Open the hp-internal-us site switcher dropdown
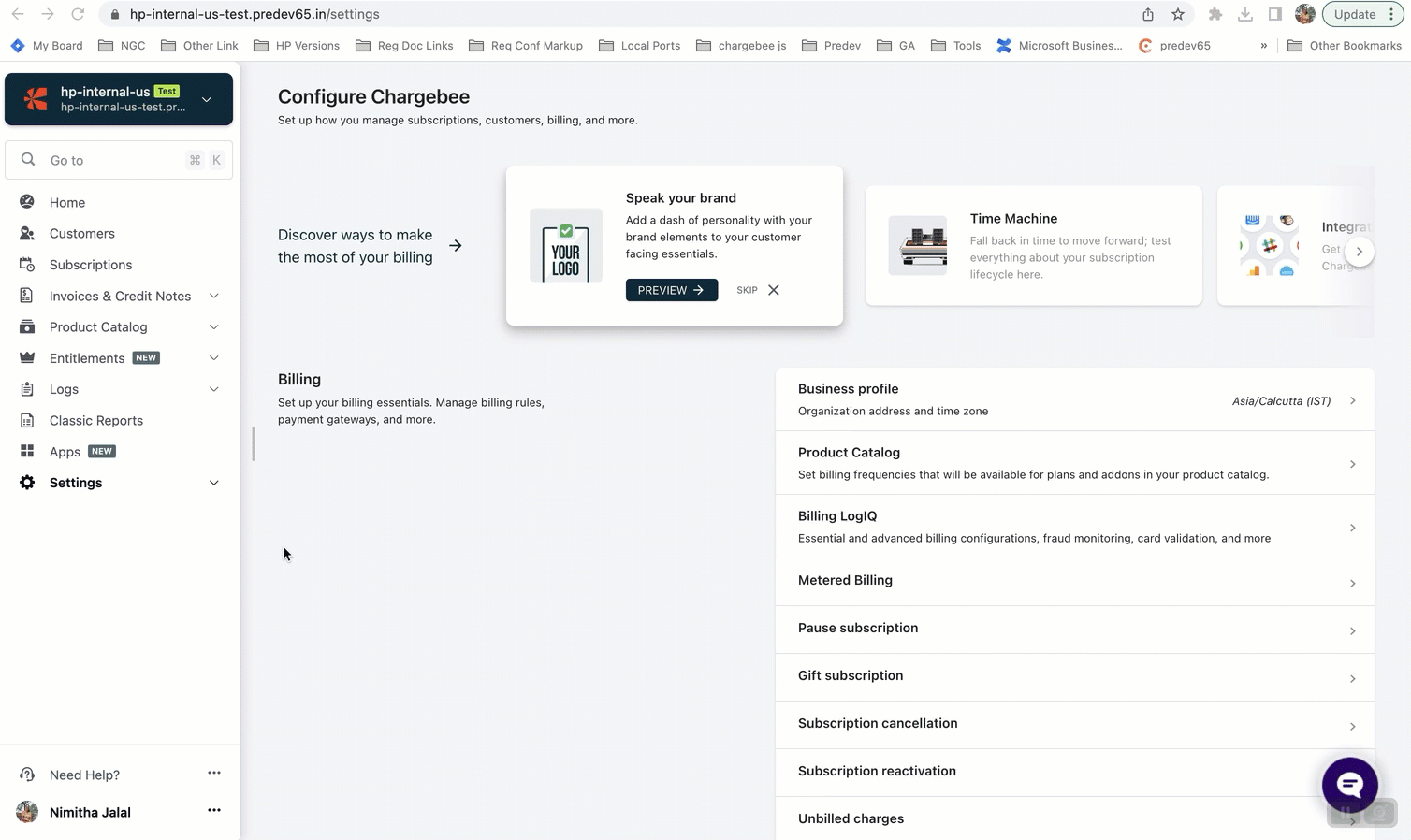Viewport: 1411px width, 840px height. 207,99
